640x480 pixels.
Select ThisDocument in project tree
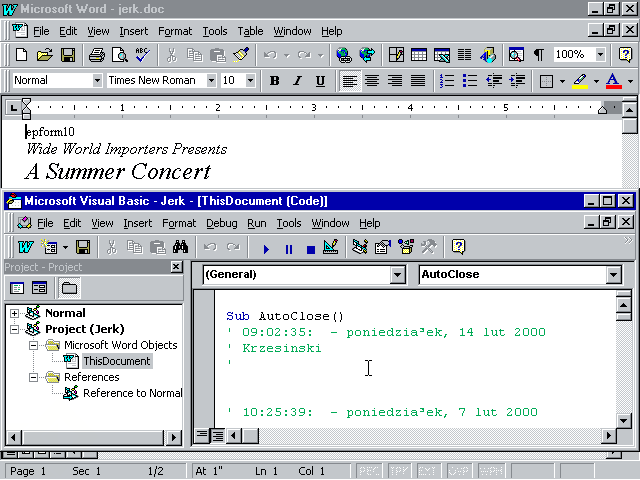[117, 361]
